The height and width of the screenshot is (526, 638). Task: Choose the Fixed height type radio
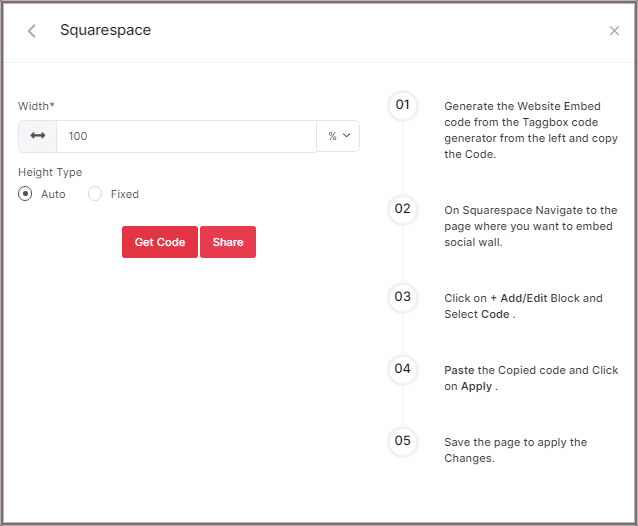pos(95,194)
